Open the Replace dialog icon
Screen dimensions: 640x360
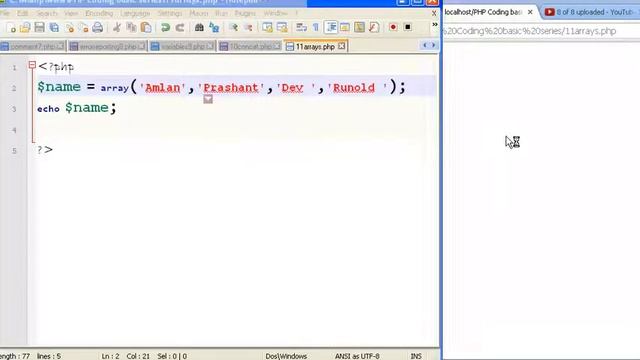pyautogui.click(x=214, y=28)
